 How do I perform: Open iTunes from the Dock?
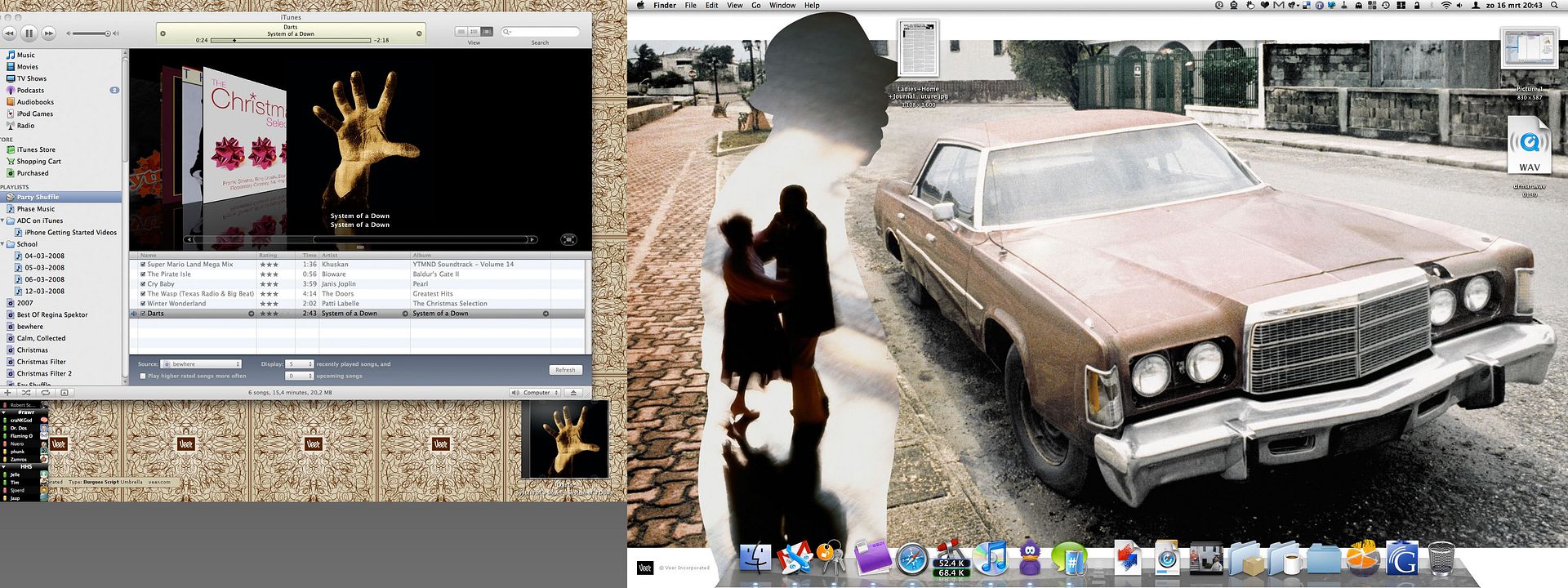coord(991,559)
